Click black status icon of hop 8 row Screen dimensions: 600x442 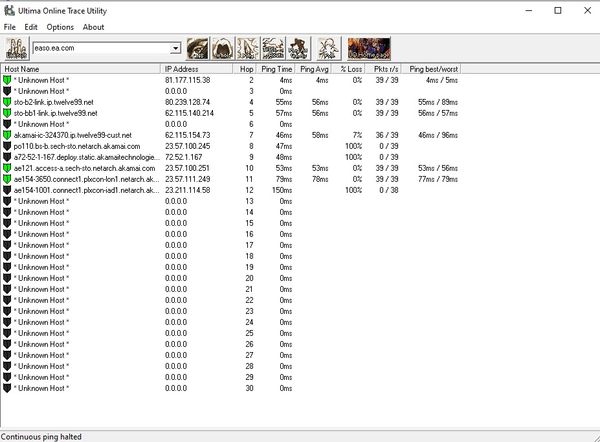[x=8, y=146]
